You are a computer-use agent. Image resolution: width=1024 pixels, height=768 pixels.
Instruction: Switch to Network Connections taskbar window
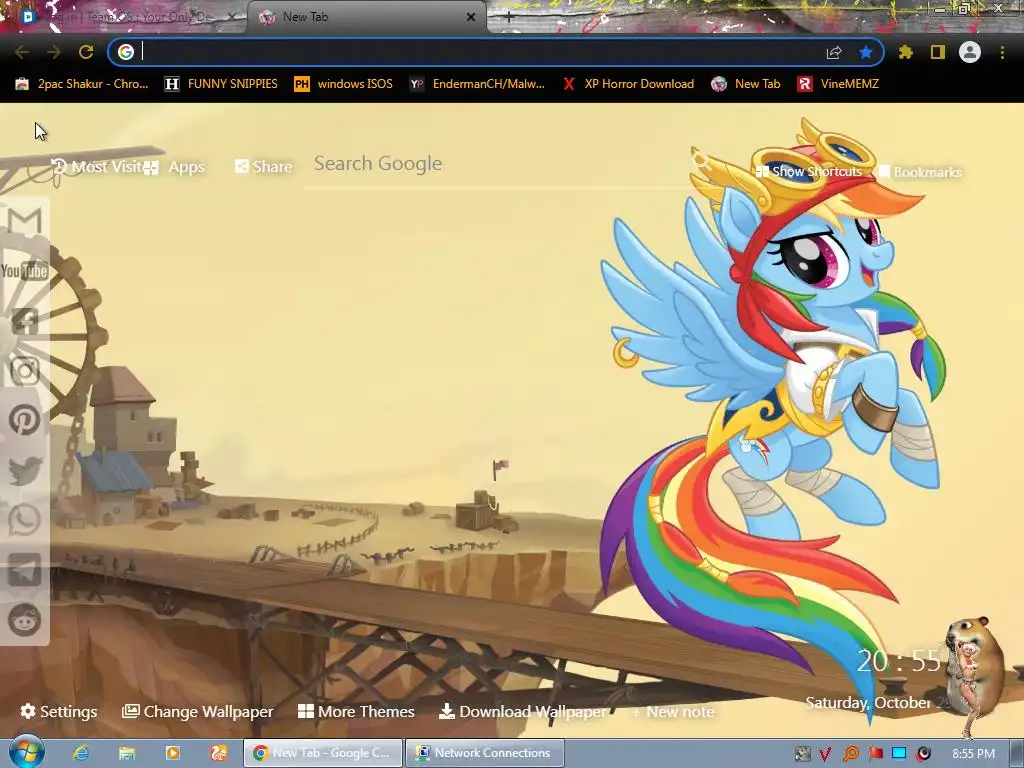485,753
